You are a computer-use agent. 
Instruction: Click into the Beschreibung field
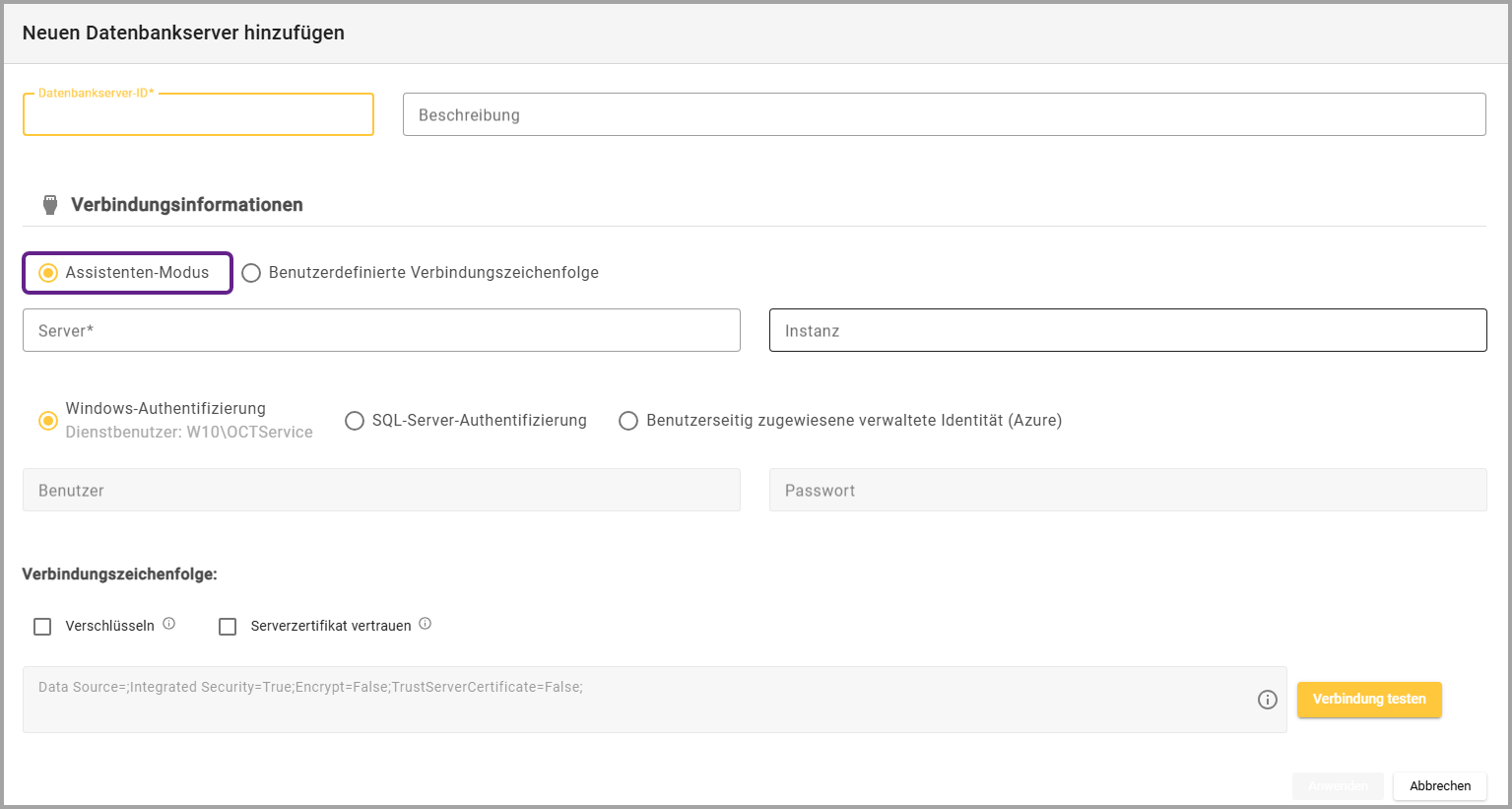944,115
